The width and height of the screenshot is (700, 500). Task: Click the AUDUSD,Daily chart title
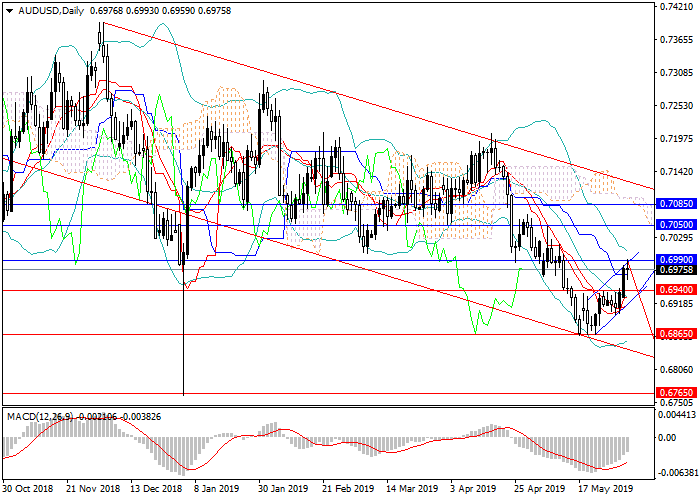[48, 10]
